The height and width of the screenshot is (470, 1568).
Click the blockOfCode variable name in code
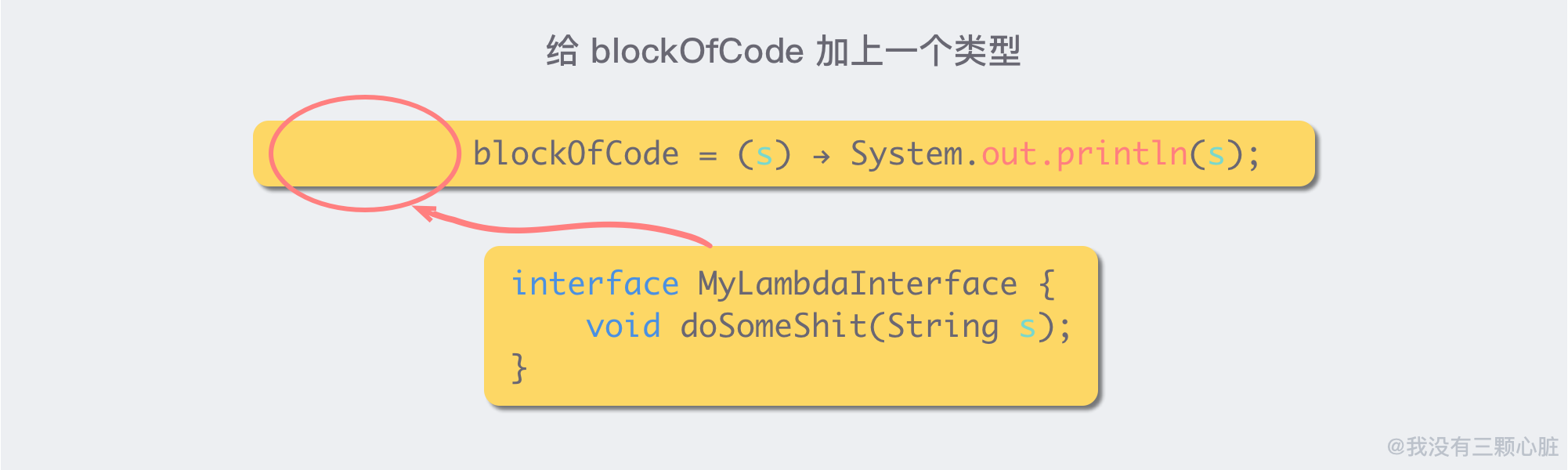(x=576, y=154)
